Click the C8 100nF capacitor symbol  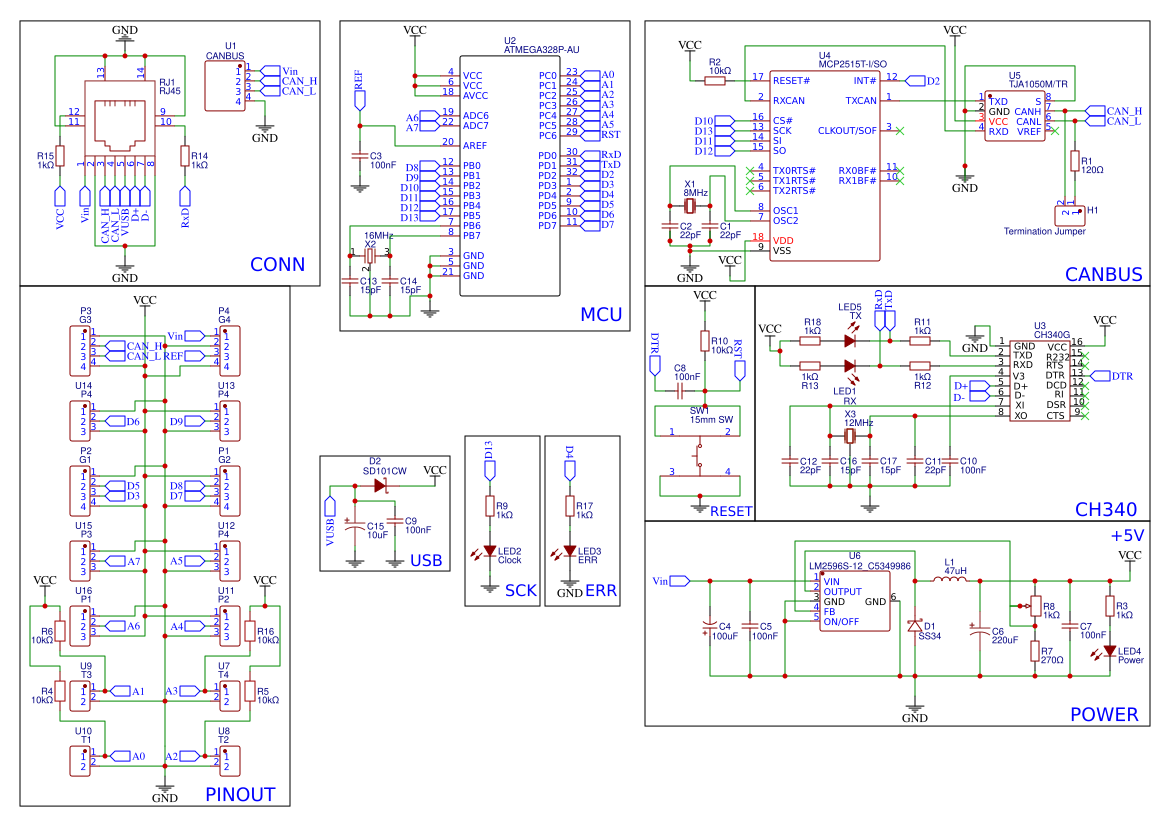coord(680,391)
